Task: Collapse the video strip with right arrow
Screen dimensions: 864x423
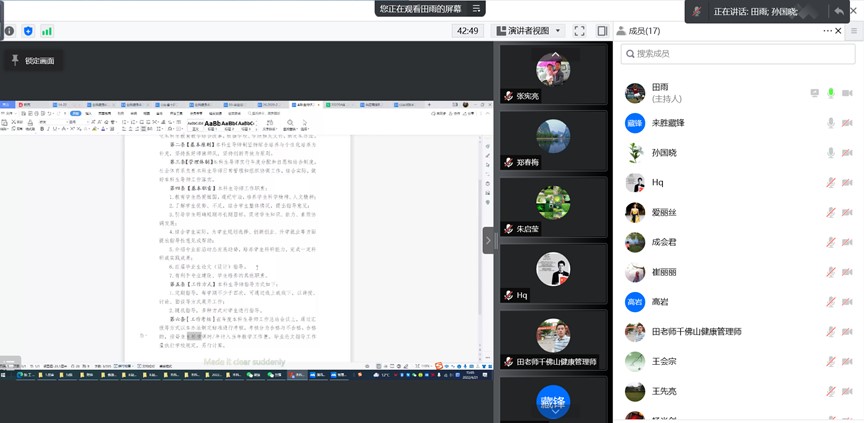Action: coord(489,240)
